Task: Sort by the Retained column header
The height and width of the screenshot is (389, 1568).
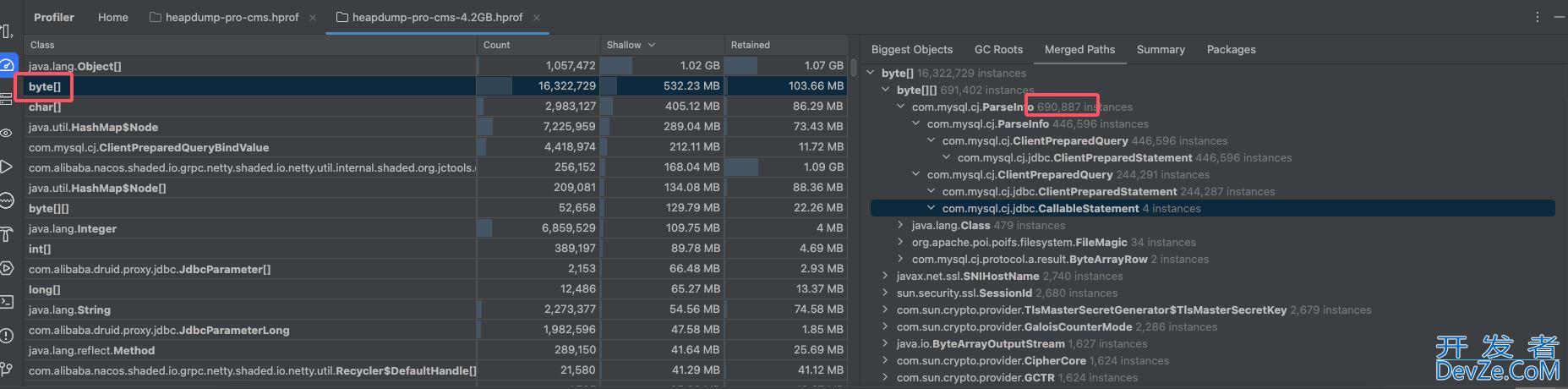Action: 785,45
